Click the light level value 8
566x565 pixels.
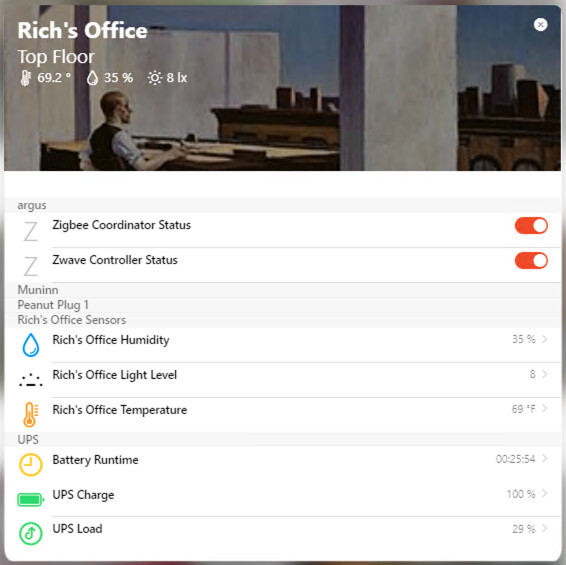tap(532, 374)
